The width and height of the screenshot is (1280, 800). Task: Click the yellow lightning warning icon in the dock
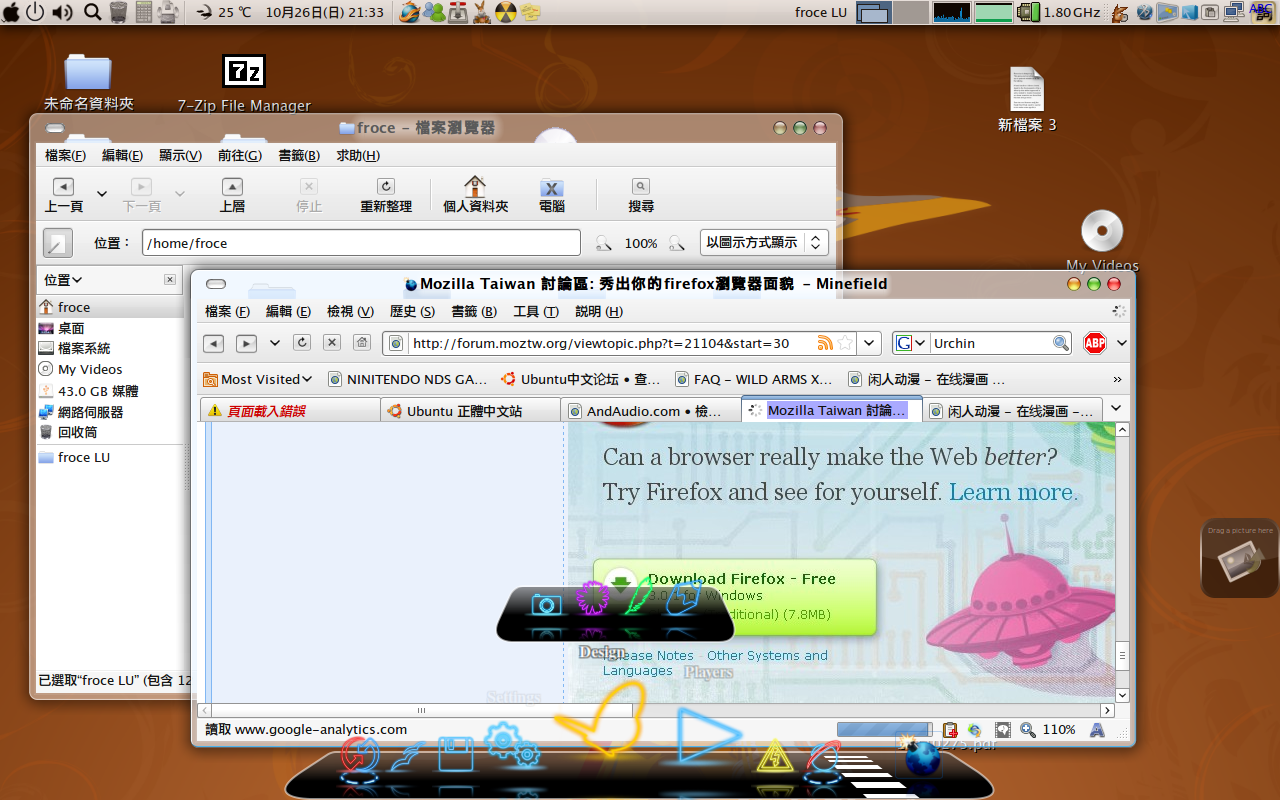774,757
